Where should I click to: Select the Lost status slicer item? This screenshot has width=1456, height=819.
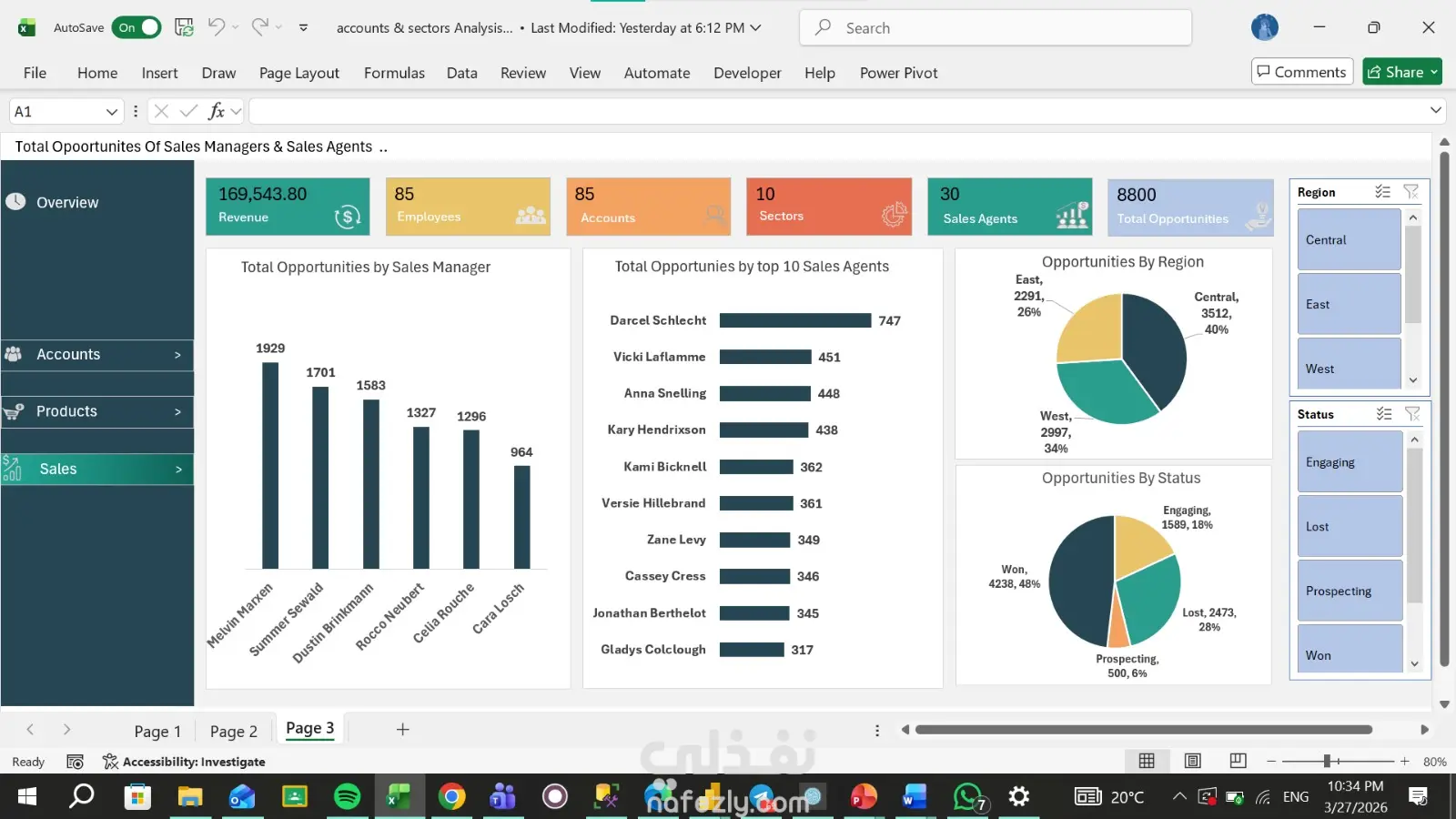(x=1350, y=526)
